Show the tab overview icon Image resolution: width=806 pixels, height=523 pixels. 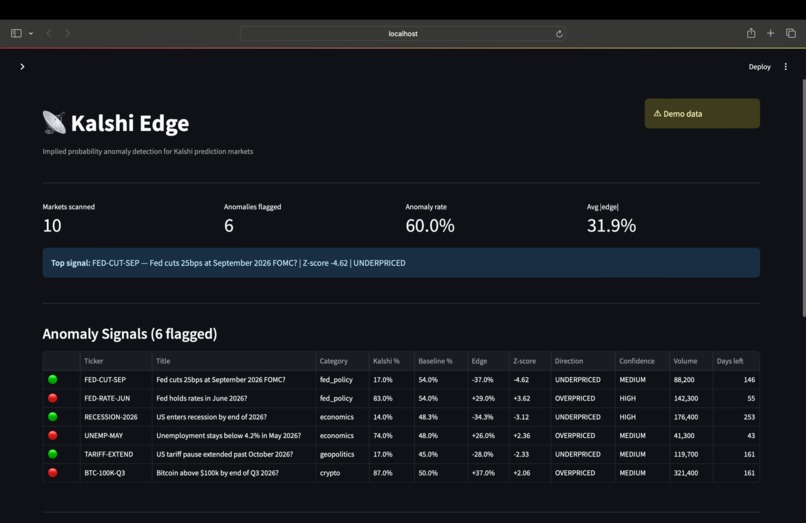pyautogui.click(x=791, y=33)
